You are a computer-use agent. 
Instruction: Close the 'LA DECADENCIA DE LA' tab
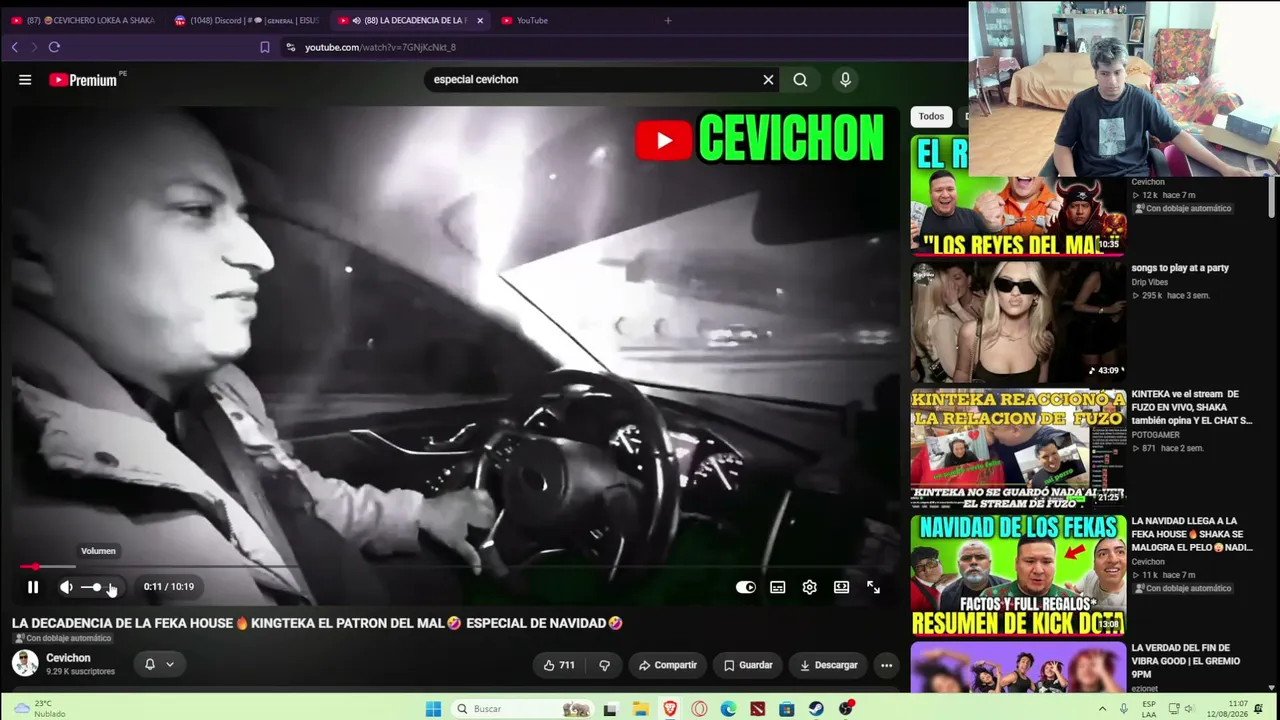point(480,20)
